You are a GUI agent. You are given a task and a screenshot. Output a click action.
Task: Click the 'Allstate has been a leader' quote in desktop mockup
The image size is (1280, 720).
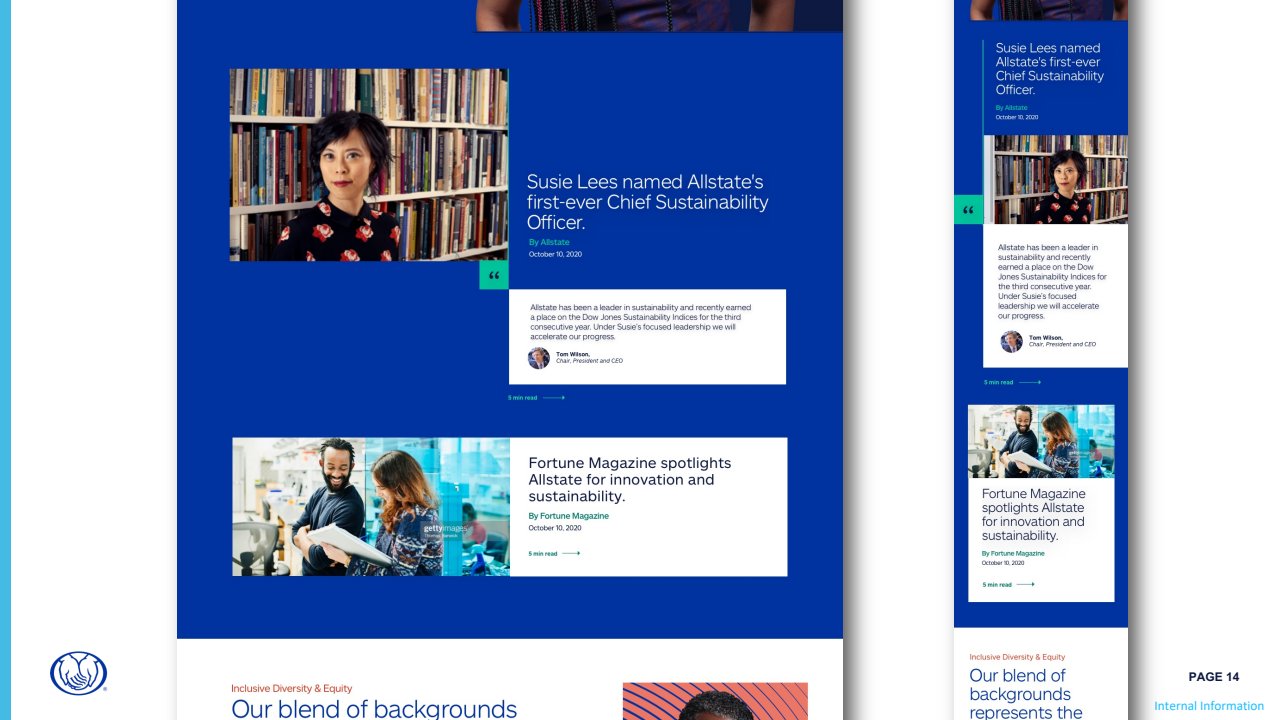click(641, 322)
